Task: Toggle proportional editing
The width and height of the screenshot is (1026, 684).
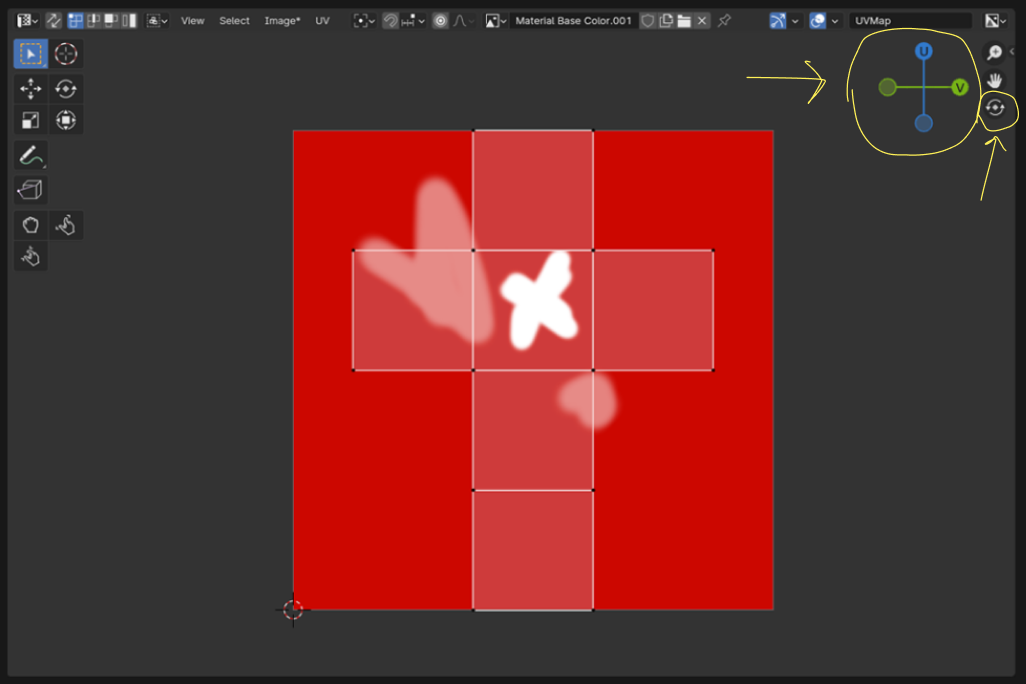Action: (x=440, y=20)
